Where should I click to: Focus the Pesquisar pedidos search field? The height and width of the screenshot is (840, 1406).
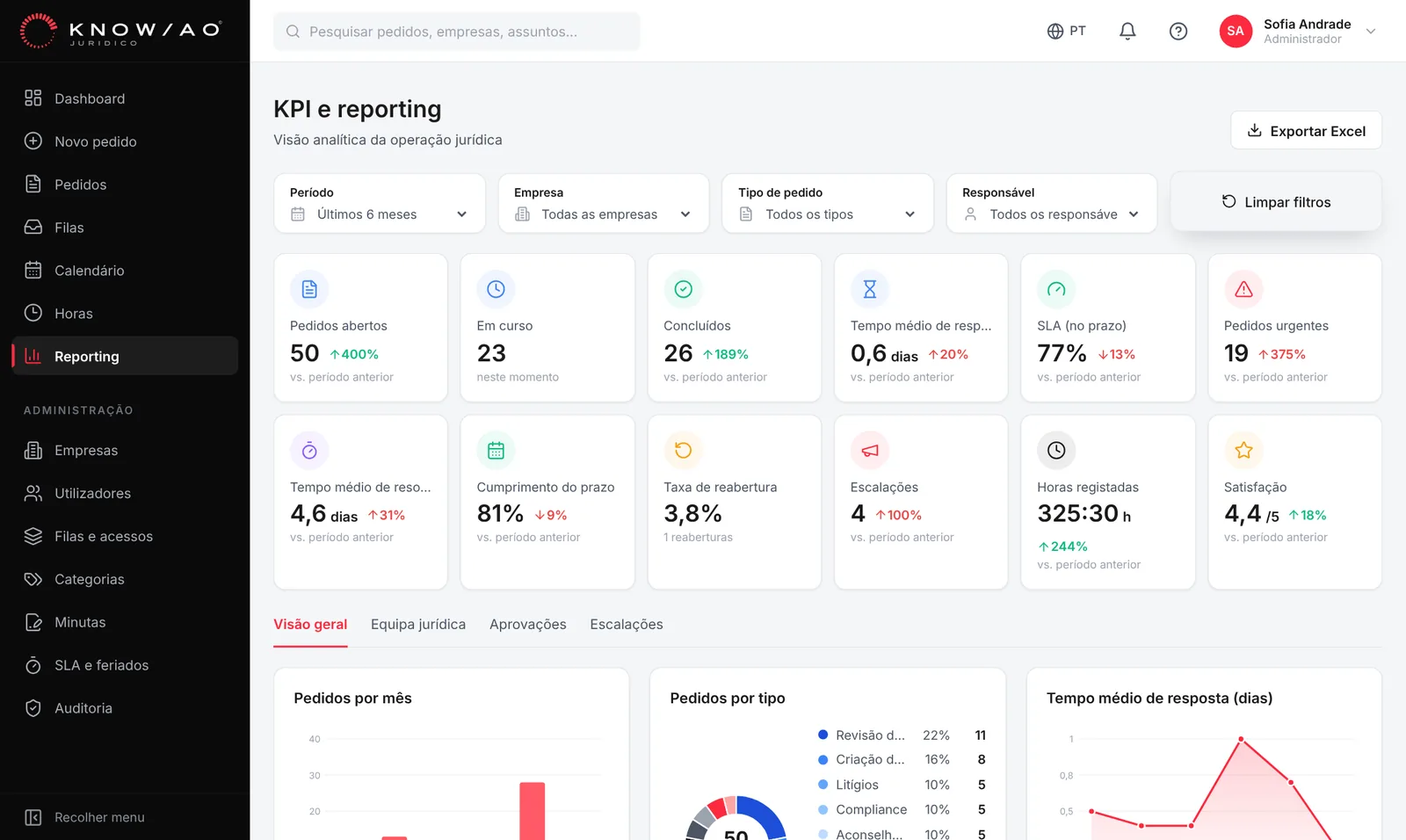pyautogui.click(x=456, y=32)
